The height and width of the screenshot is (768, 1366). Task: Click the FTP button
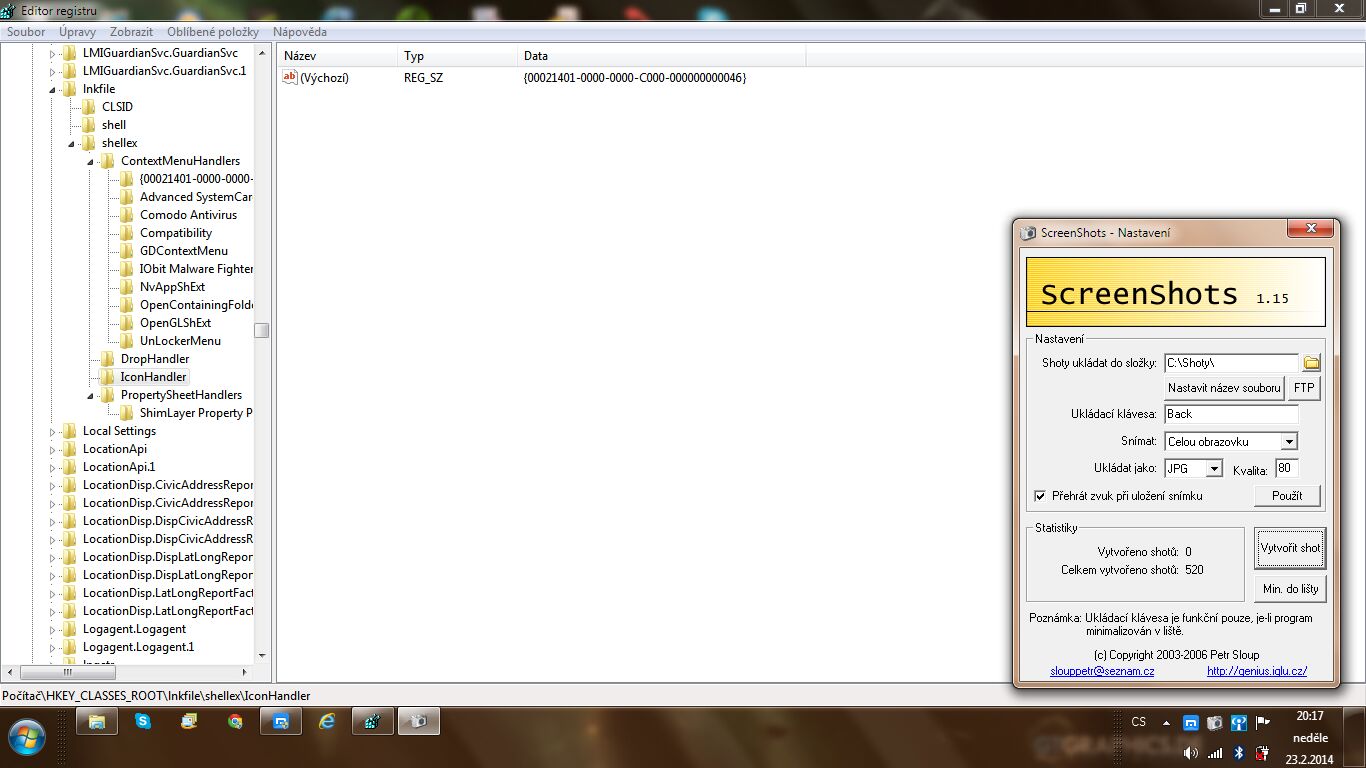[1304, 388]
